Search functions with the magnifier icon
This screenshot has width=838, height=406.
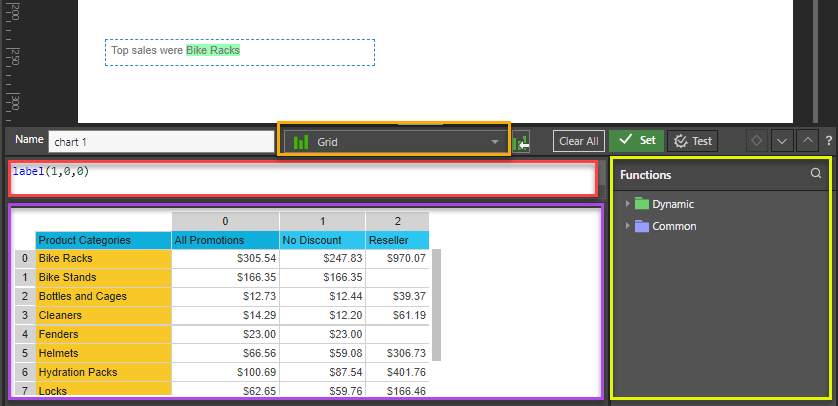click(x=816, y=174)
